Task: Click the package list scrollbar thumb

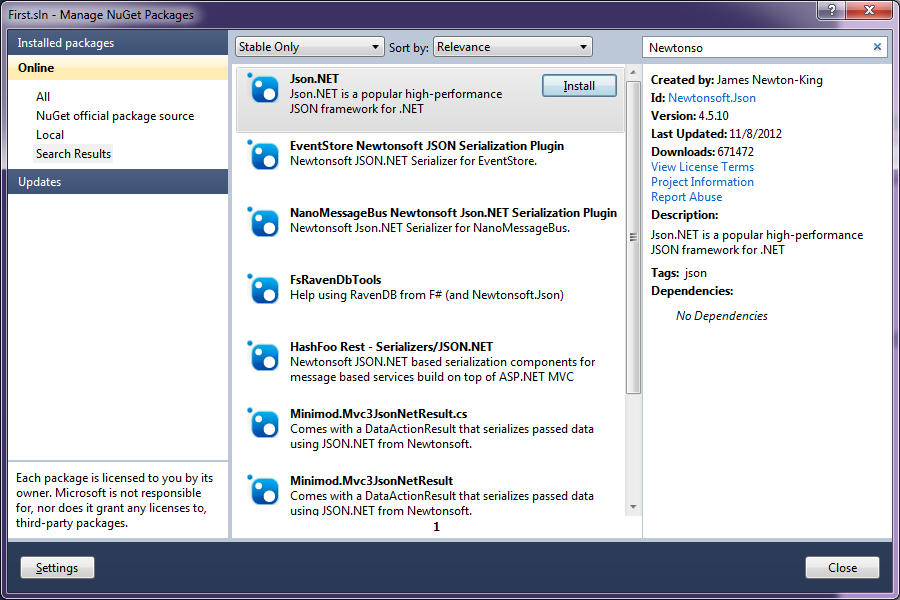Action: coord(633,237)
